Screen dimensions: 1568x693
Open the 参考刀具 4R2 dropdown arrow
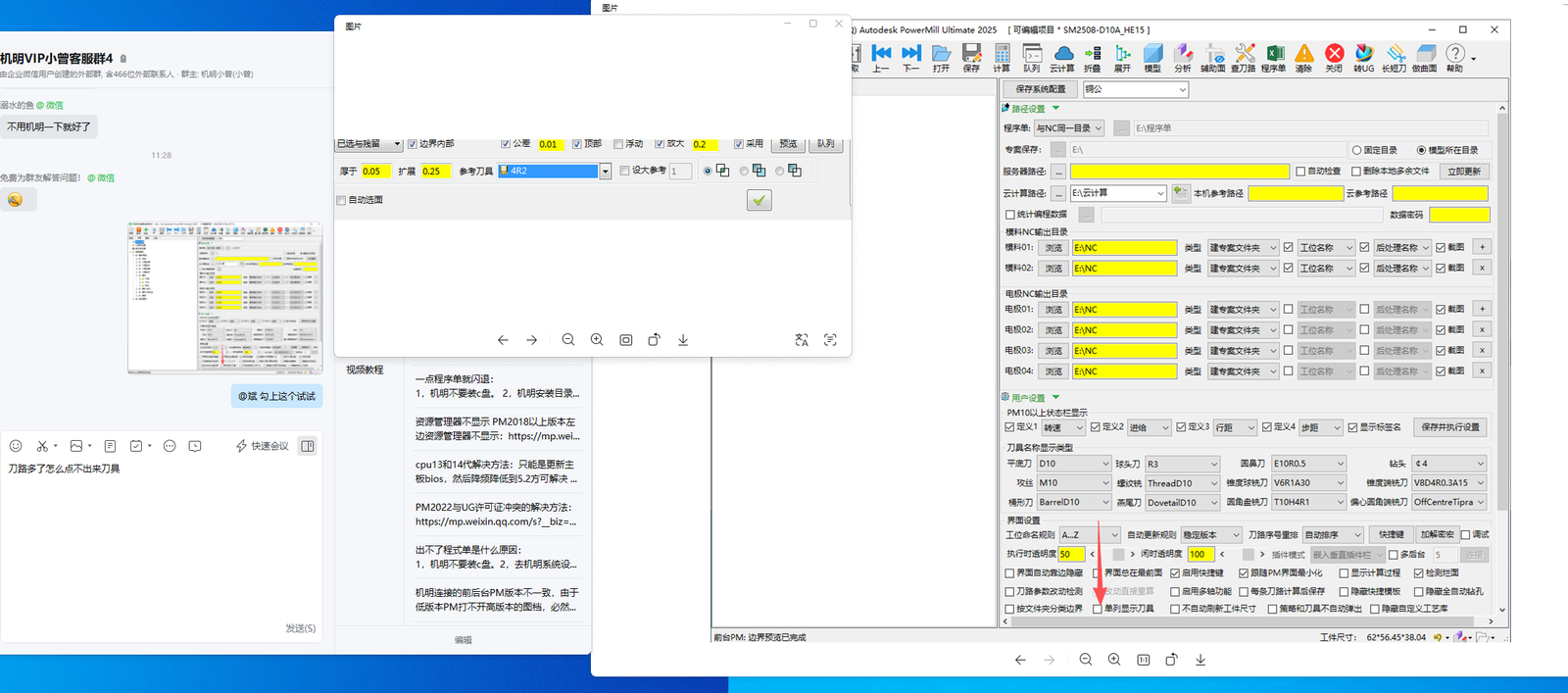coord(606,171)
